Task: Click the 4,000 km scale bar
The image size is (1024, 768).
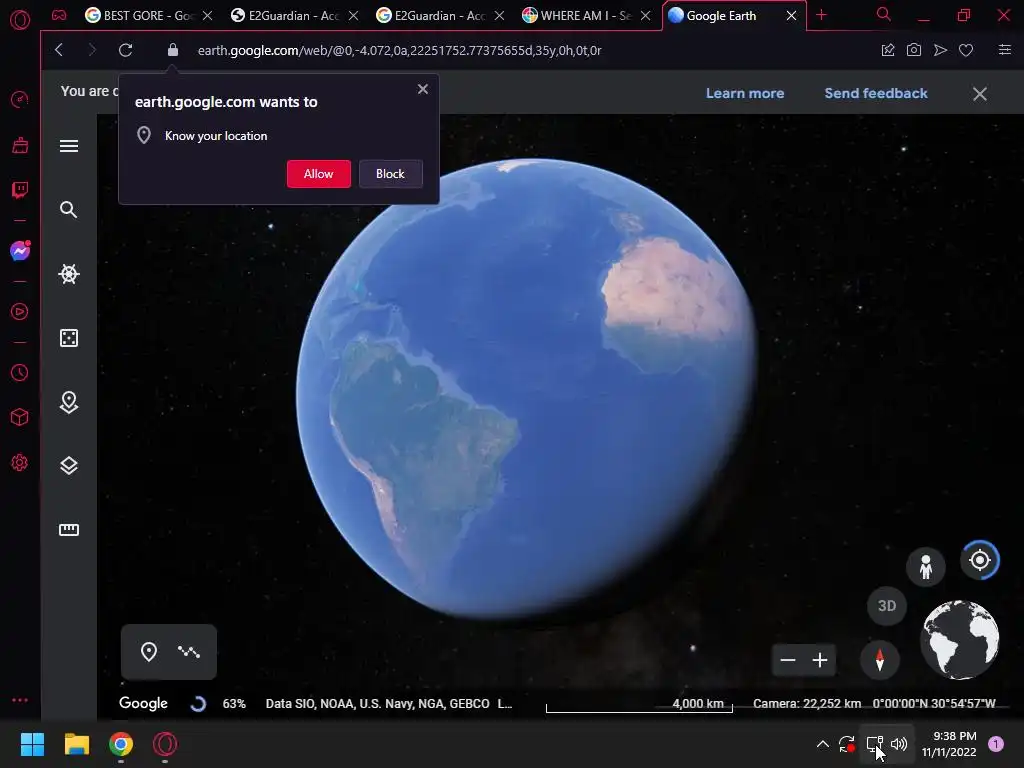Action: pyautogui.click(x=639, y=705)
